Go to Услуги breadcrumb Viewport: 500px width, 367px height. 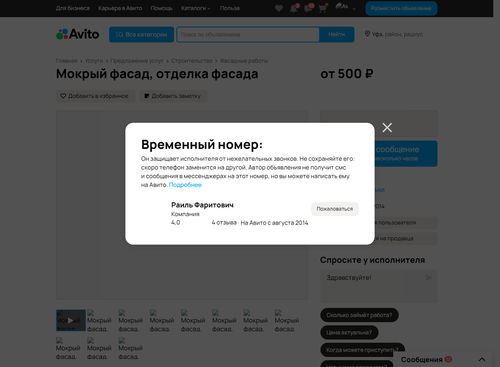(x=94, y=61)
